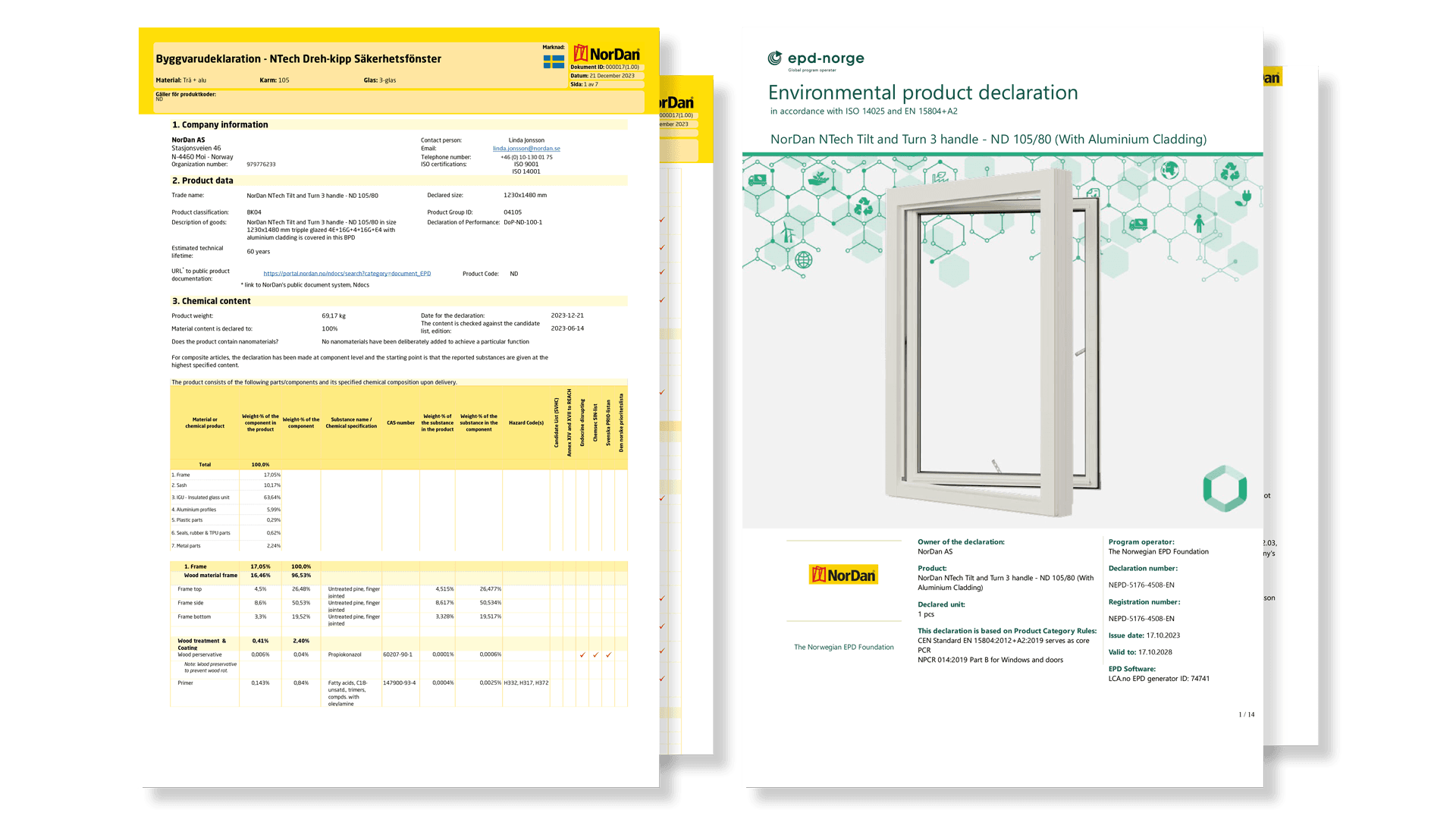Click 'NPCR 014:2019 Part B for Windows and doors'

(x=990, y=661)
